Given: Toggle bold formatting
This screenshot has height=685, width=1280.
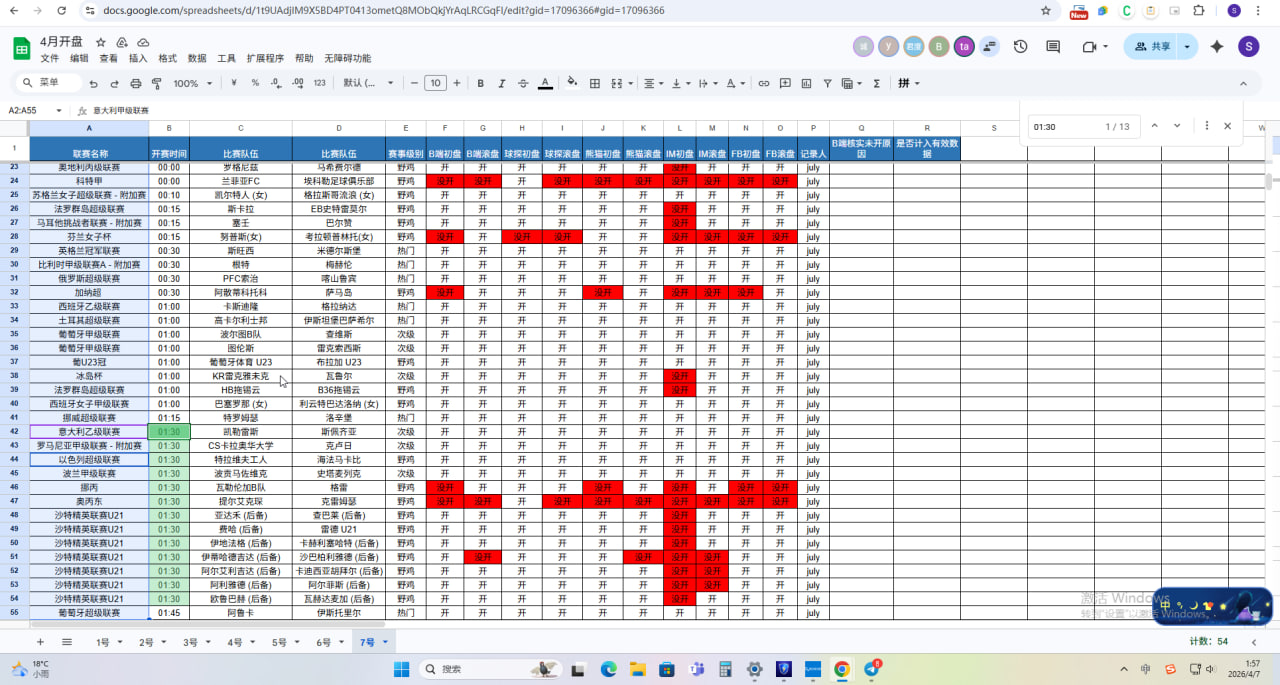Looking at the screenshot, I should click(480, 83).
